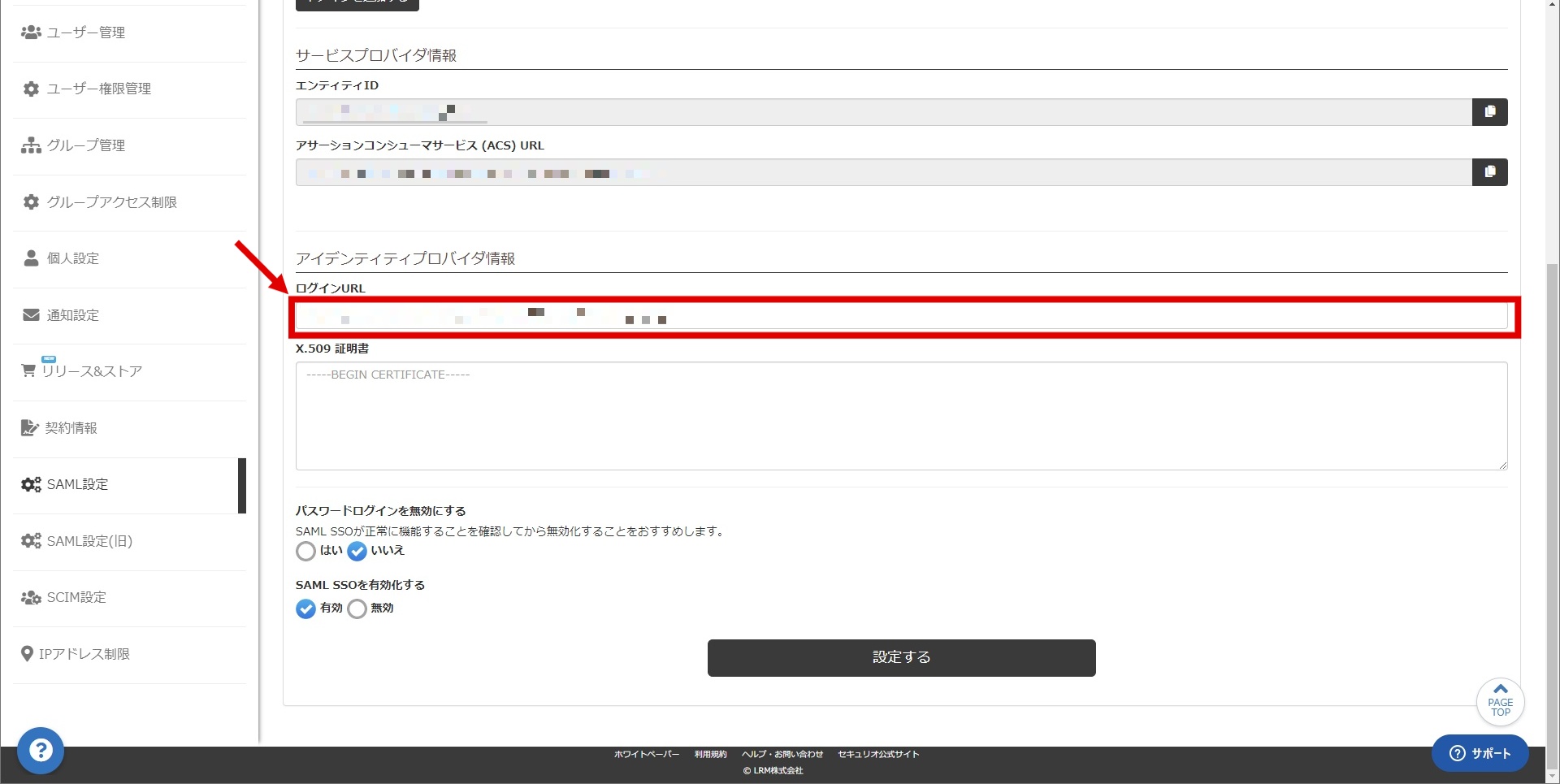The width and height of the screenshot is (1560, 784).
Task: Copy the ACS URL value
Action: click(1489, 172)
